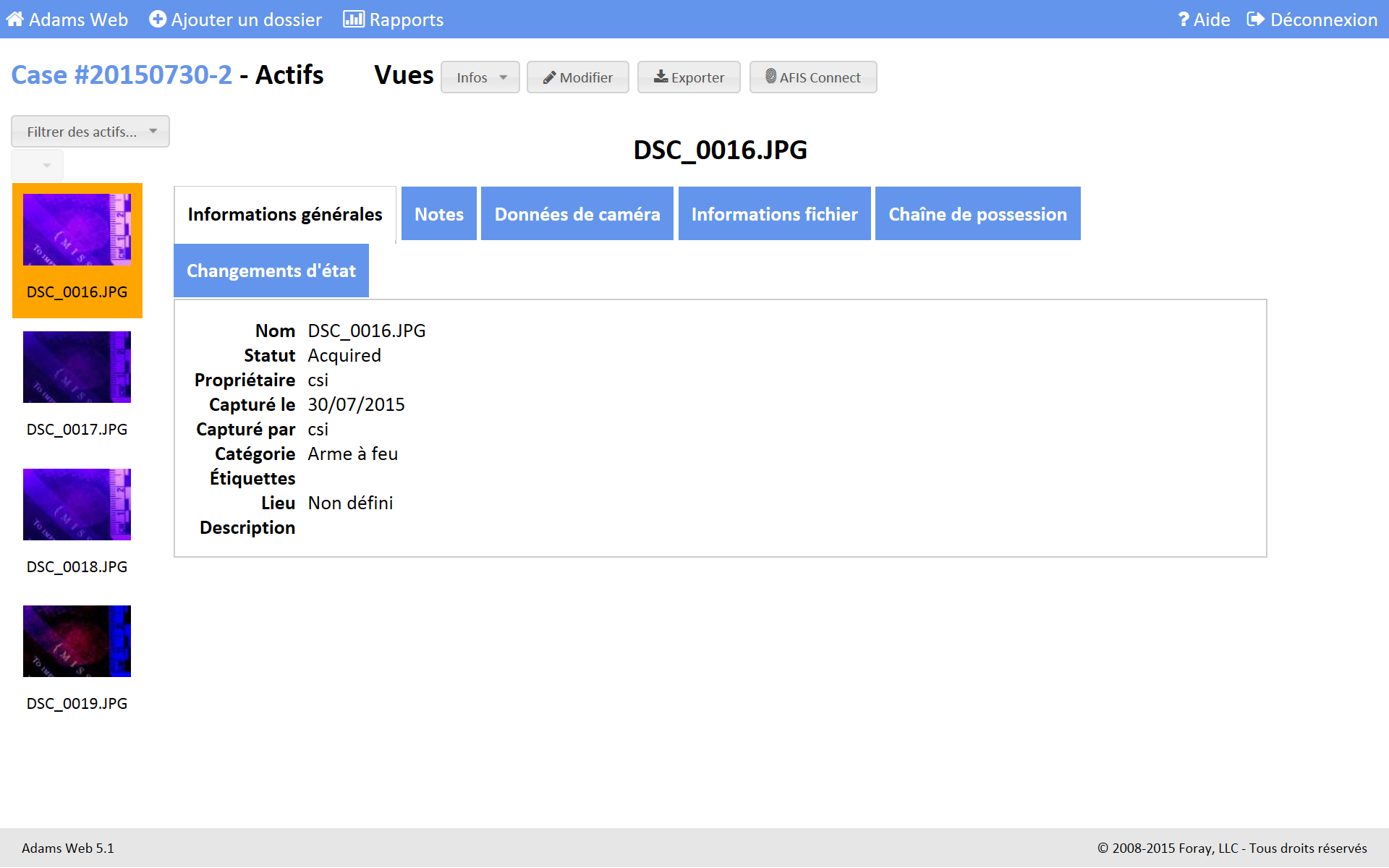
Task: Select the Chaîne de possession tab
Action: click(977, 214)
